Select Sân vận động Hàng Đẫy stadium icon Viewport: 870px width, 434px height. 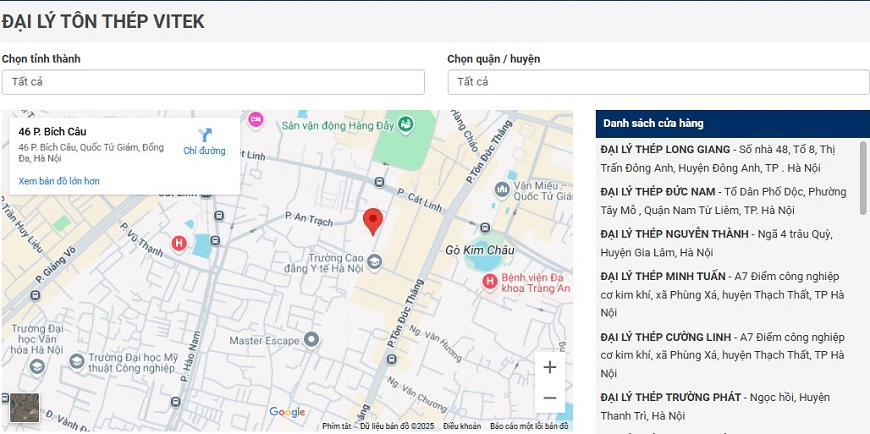pos(406,124)
